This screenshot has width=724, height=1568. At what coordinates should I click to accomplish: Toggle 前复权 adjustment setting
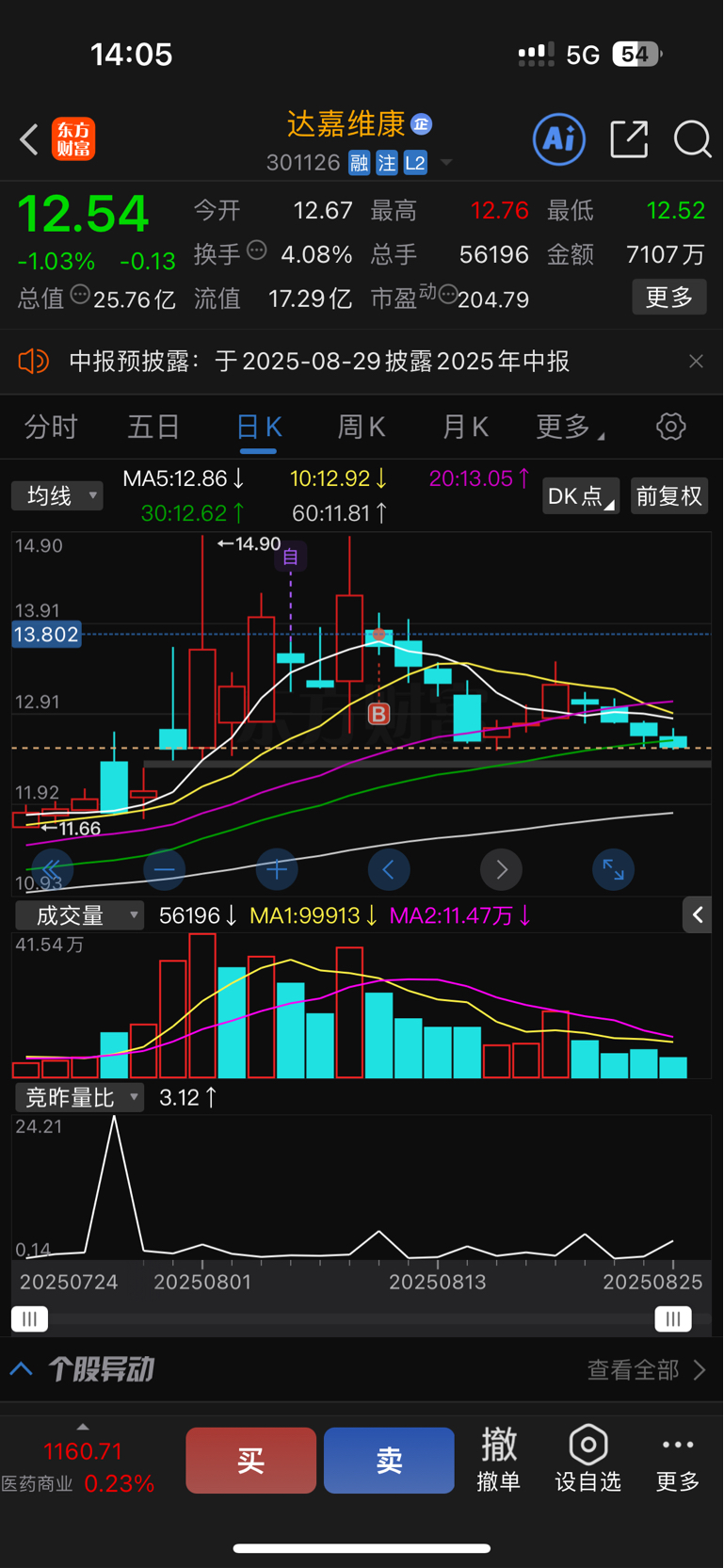[669, 496]
